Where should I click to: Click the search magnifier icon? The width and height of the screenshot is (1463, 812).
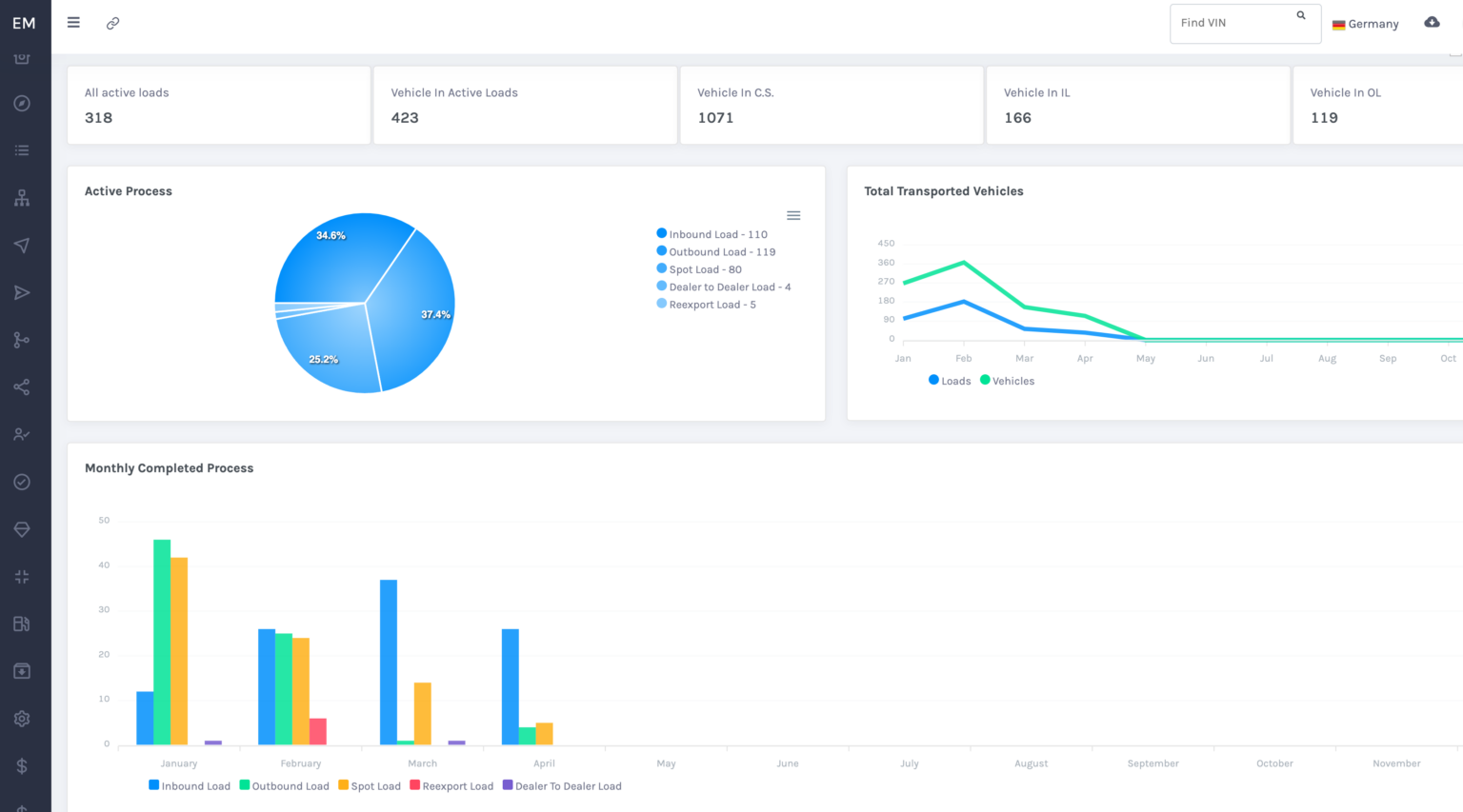[x=1301, y=16]
